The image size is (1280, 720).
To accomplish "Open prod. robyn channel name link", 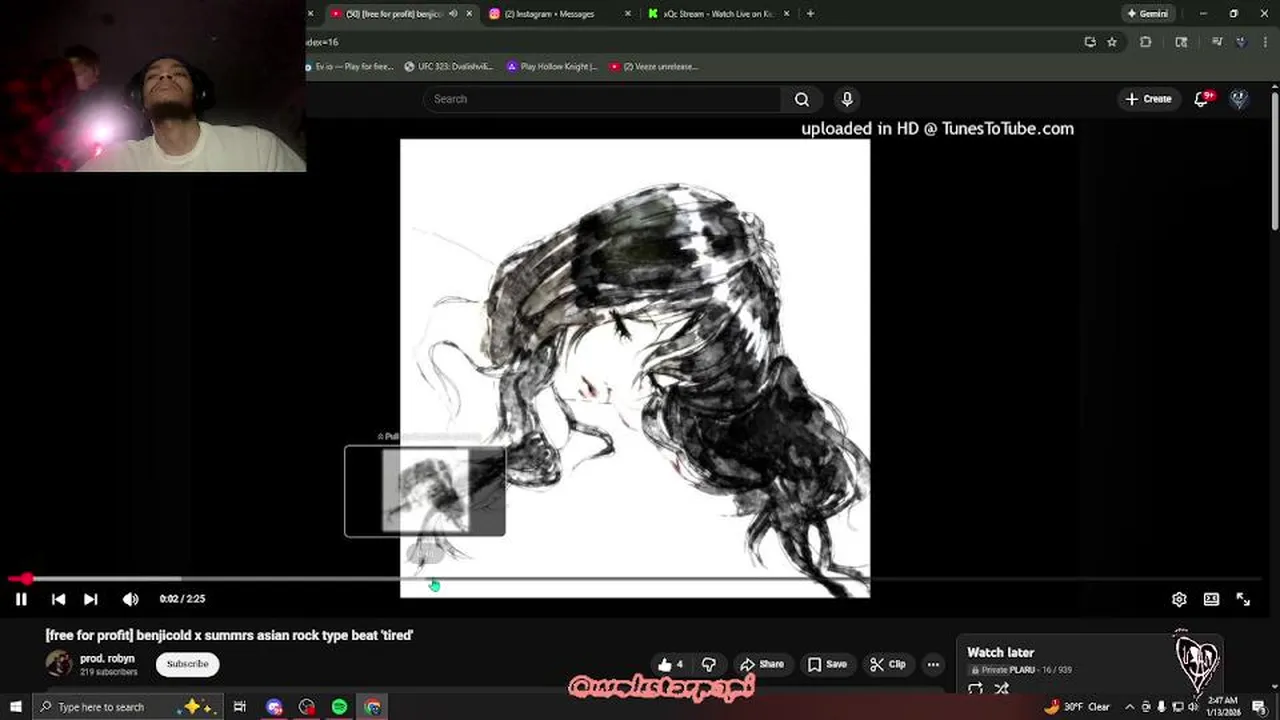I will [107, 659].
